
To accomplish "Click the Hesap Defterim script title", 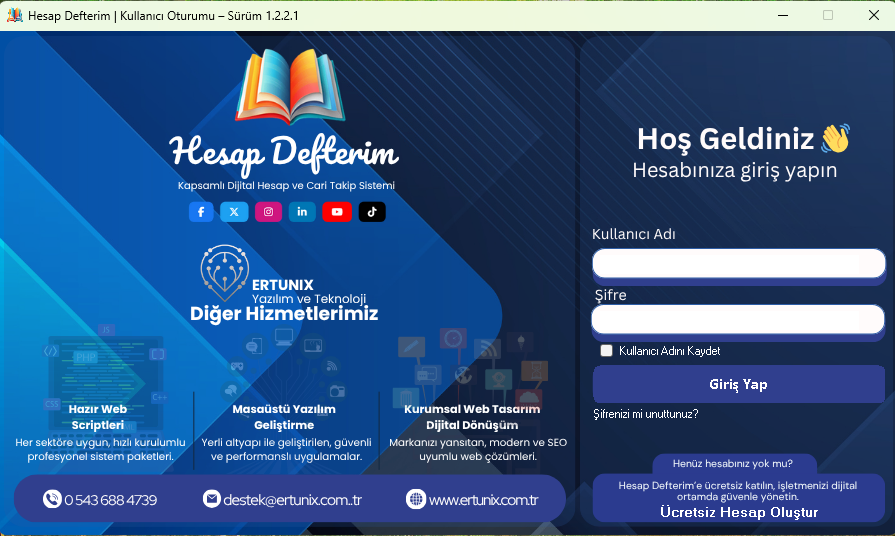I will 284,154.
